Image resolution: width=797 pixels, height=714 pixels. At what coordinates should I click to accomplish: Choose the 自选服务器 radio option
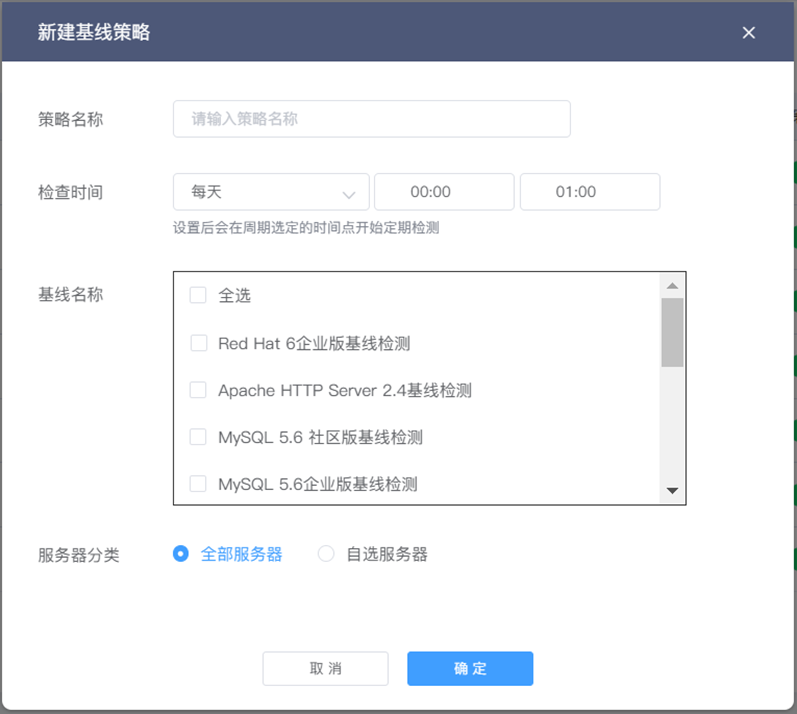pos(325,553)
